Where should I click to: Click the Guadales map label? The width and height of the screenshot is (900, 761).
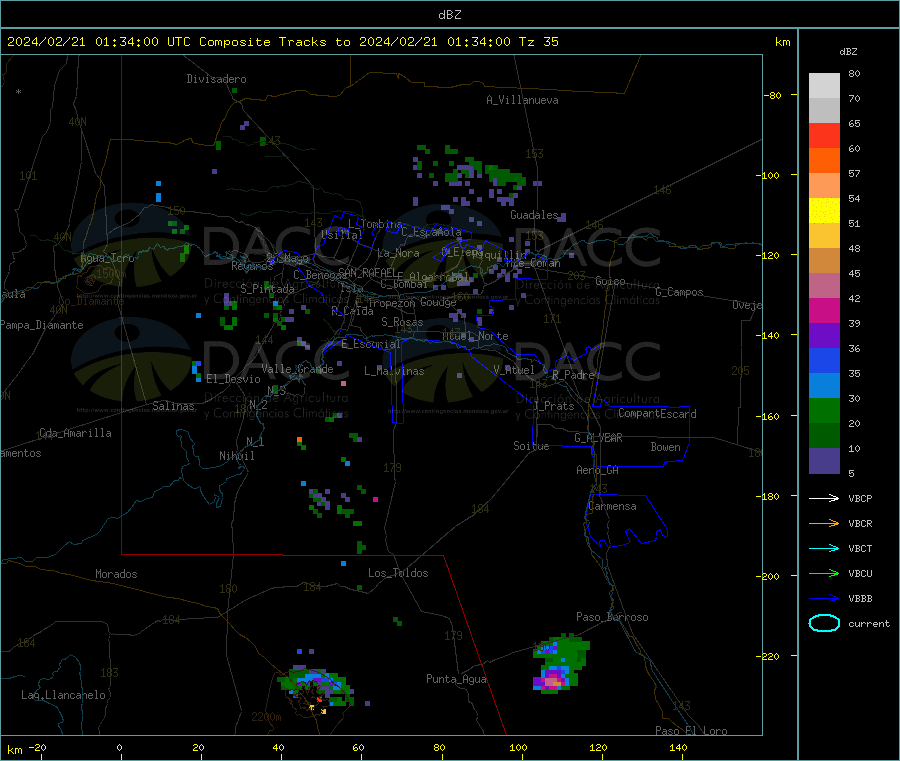pyautogui.click(x=534, y=215)
